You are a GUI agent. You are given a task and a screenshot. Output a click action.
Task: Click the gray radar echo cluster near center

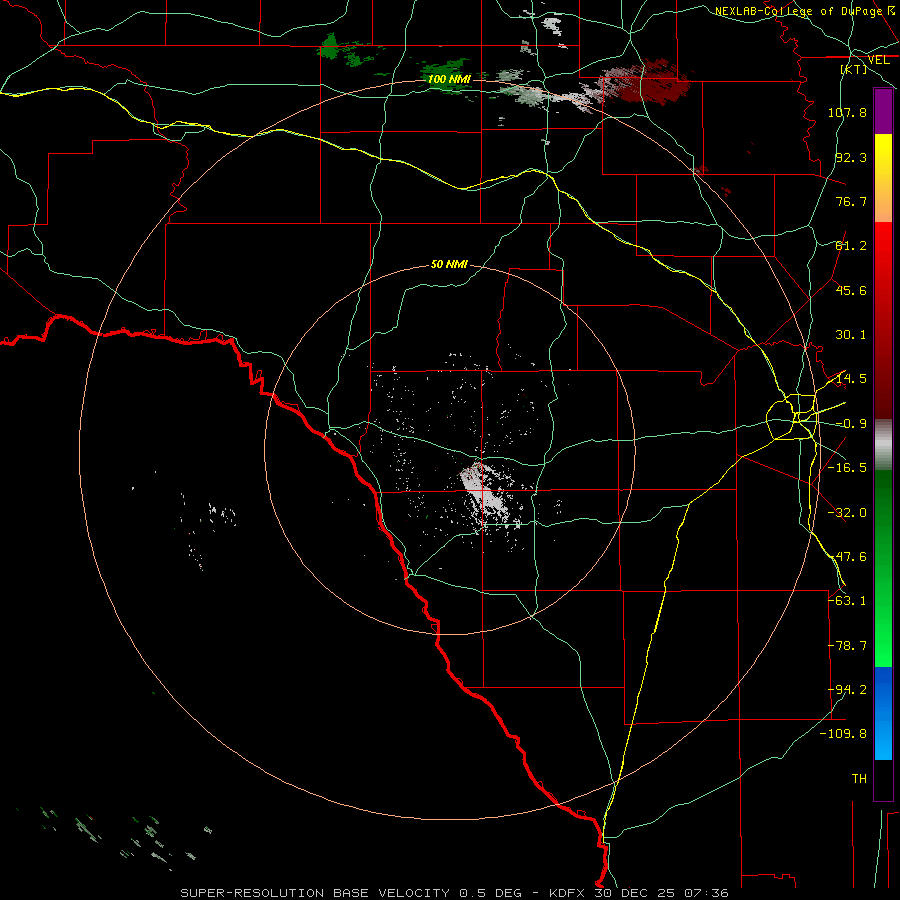click(x=487, y=492)
